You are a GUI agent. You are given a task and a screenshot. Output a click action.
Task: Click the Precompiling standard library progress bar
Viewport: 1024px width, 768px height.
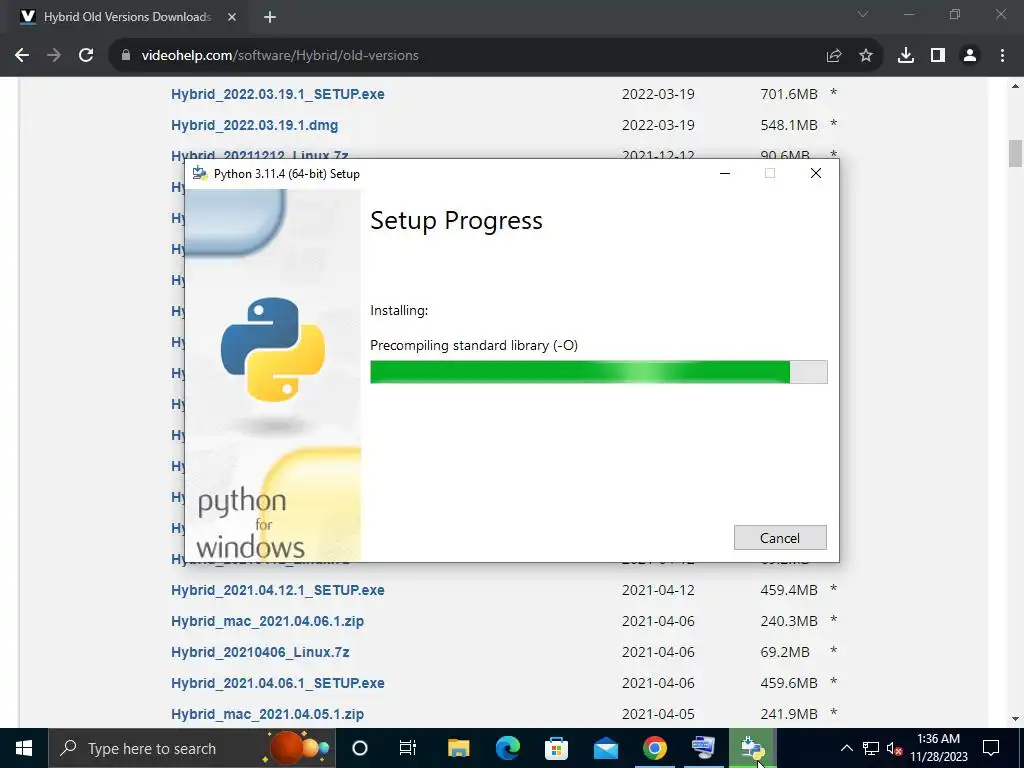(x=598, y=372)
